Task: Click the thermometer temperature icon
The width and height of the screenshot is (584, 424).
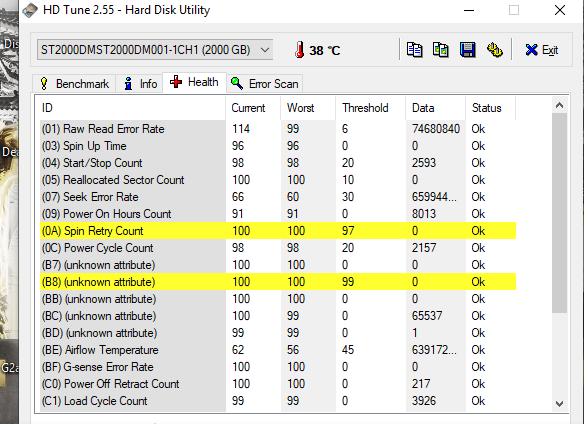Action: pos(299,50)
